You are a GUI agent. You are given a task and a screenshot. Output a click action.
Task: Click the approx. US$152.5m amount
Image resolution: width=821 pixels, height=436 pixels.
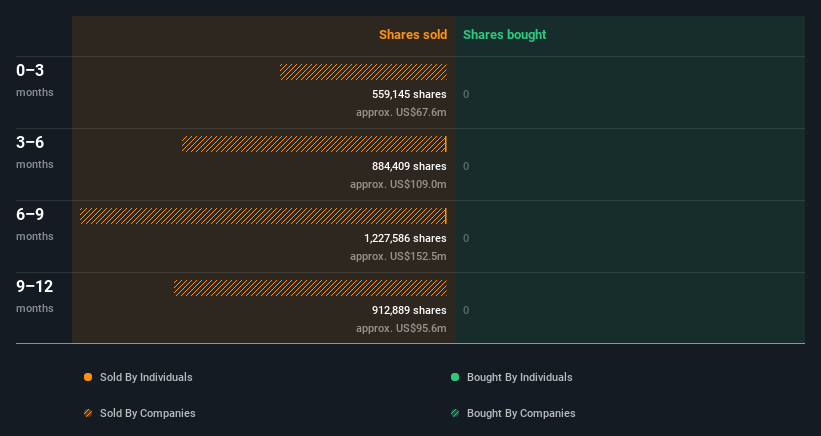coord(398,256)
